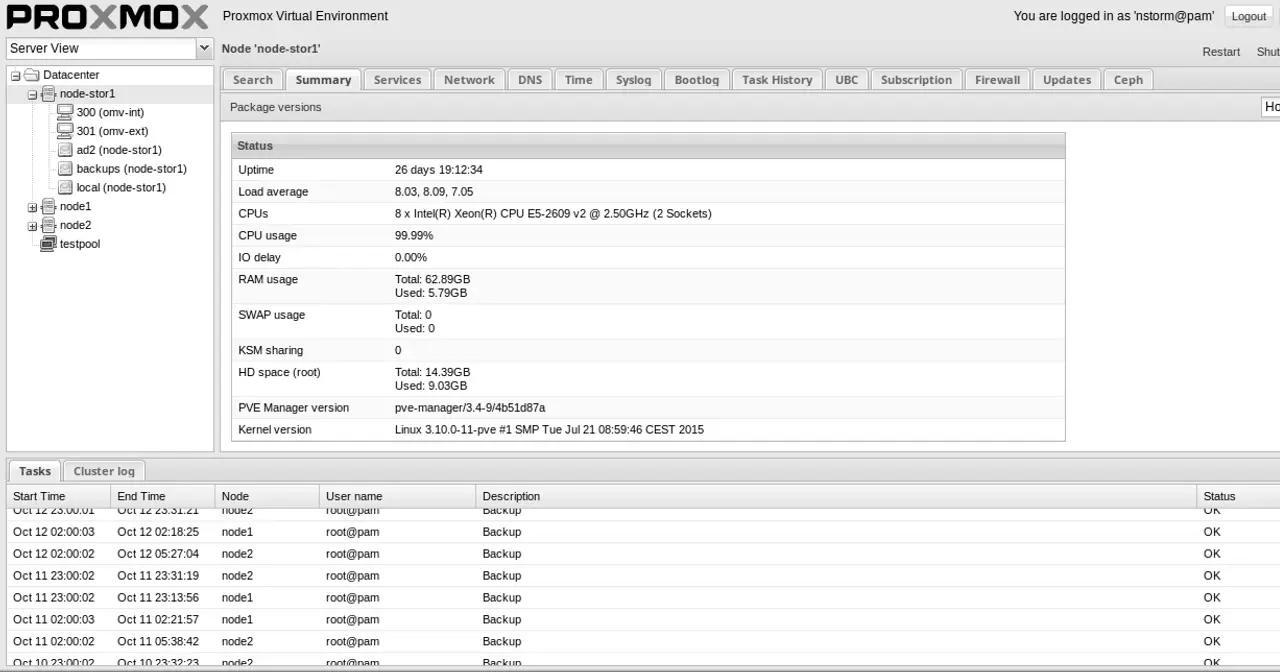Switch to the Cluster log tab
Viewport: 1280px width, 672px height.
pyautogui.click(x=104, y=471)
